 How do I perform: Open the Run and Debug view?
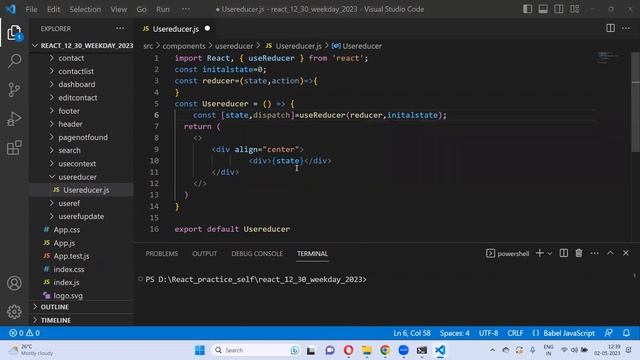pos(14,119)
